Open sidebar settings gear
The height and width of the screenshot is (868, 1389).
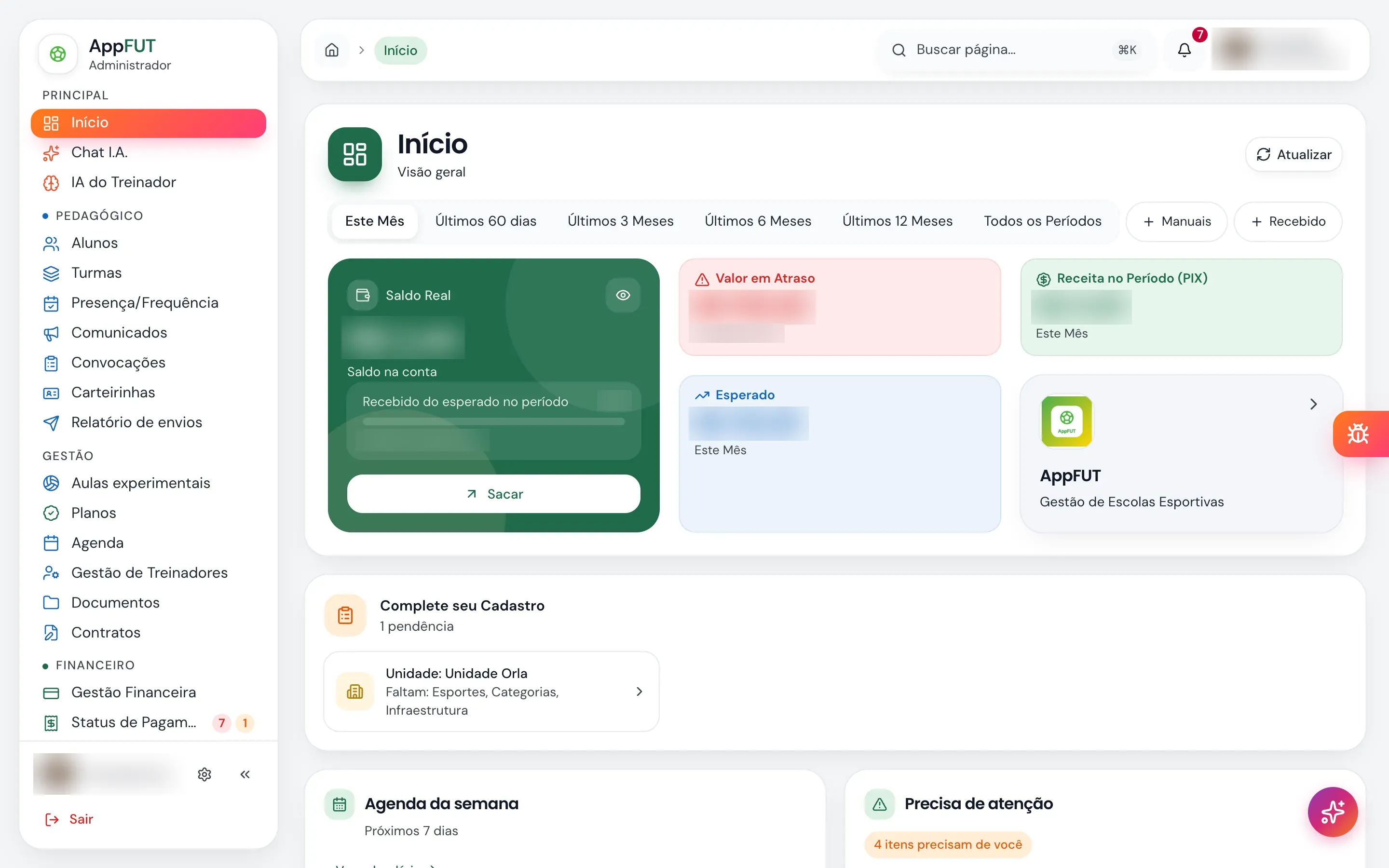204,774
